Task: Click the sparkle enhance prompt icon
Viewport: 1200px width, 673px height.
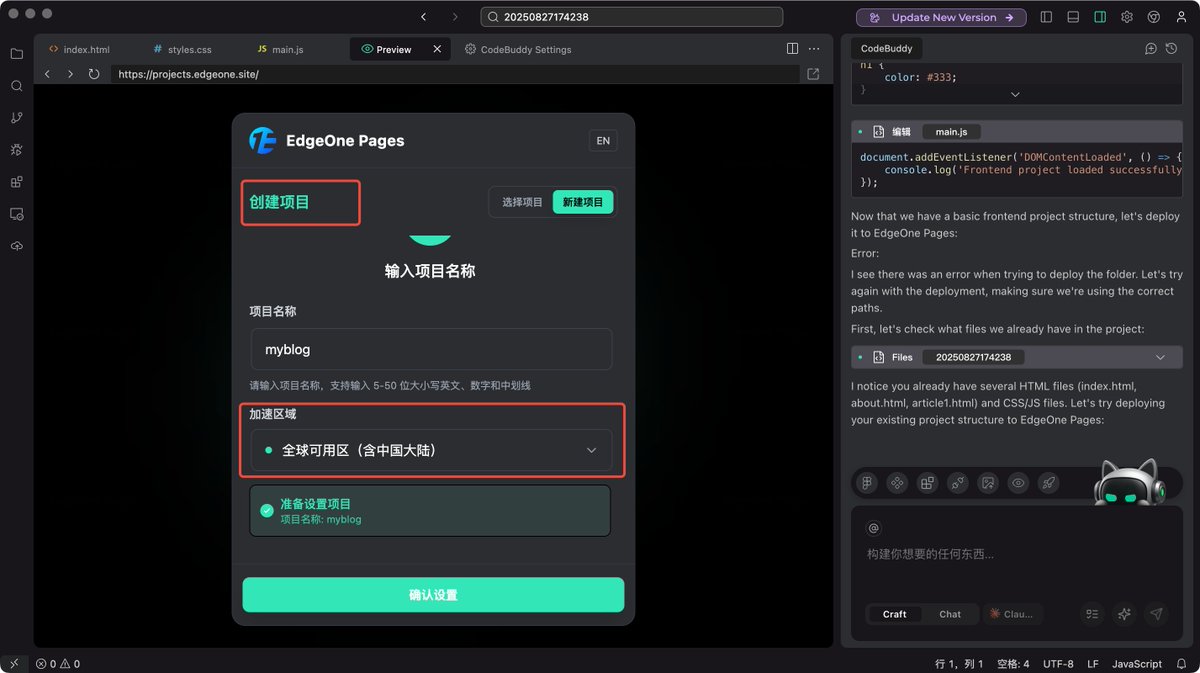Action: (x=1124, y=614)
